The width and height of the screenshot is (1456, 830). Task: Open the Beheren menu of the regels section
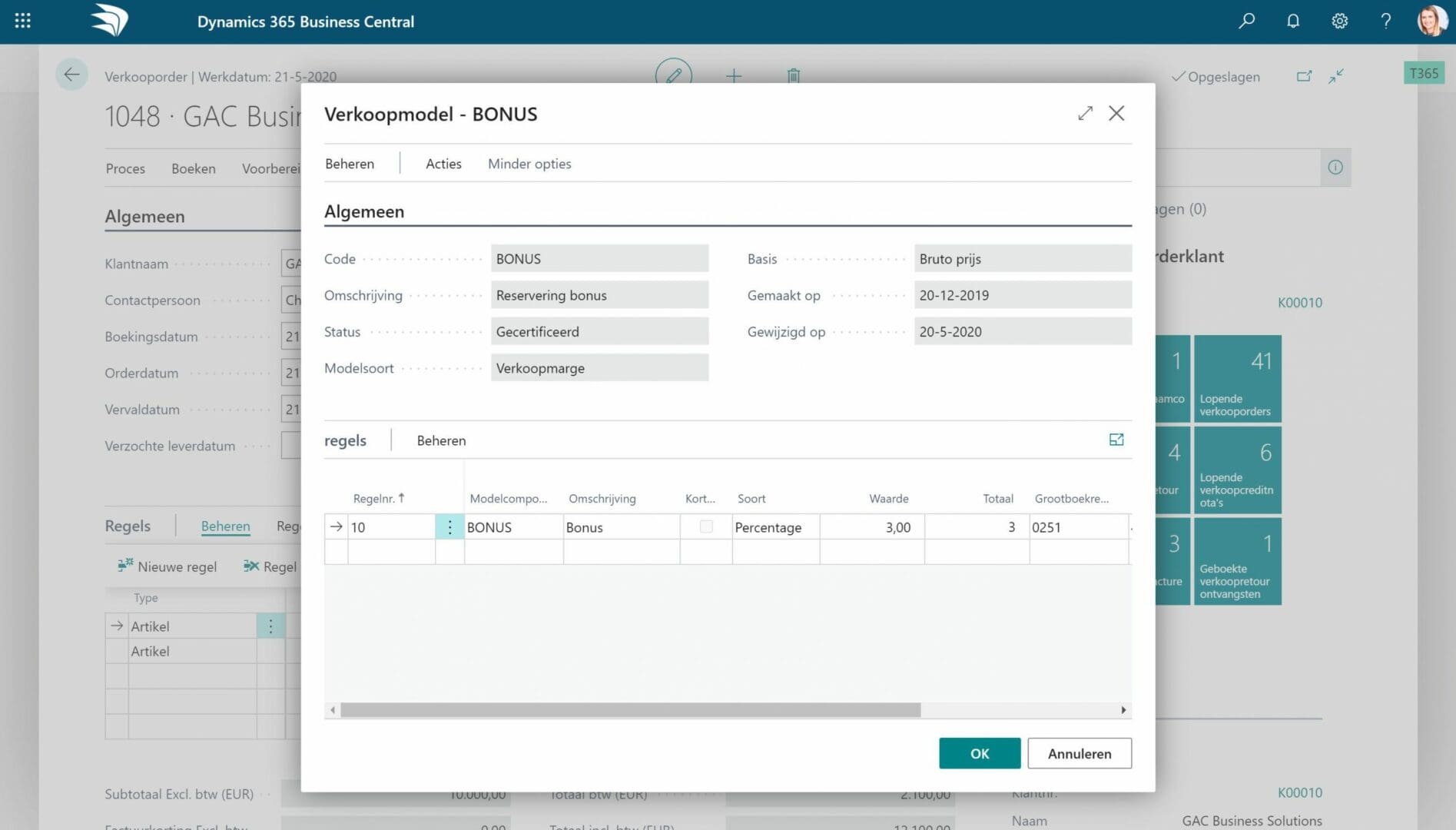pyautogui.click(x=441, y=440)
